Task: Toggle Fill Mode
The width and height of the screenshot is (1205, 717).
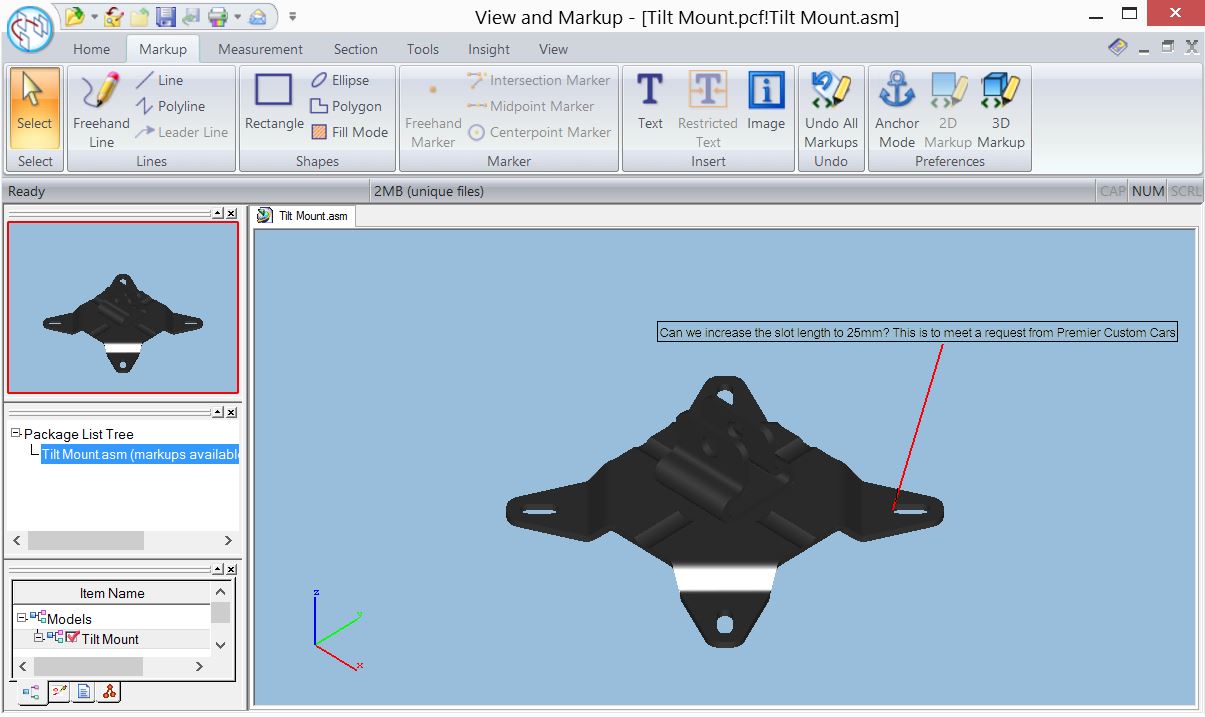Action: click(x=349, y=132)
